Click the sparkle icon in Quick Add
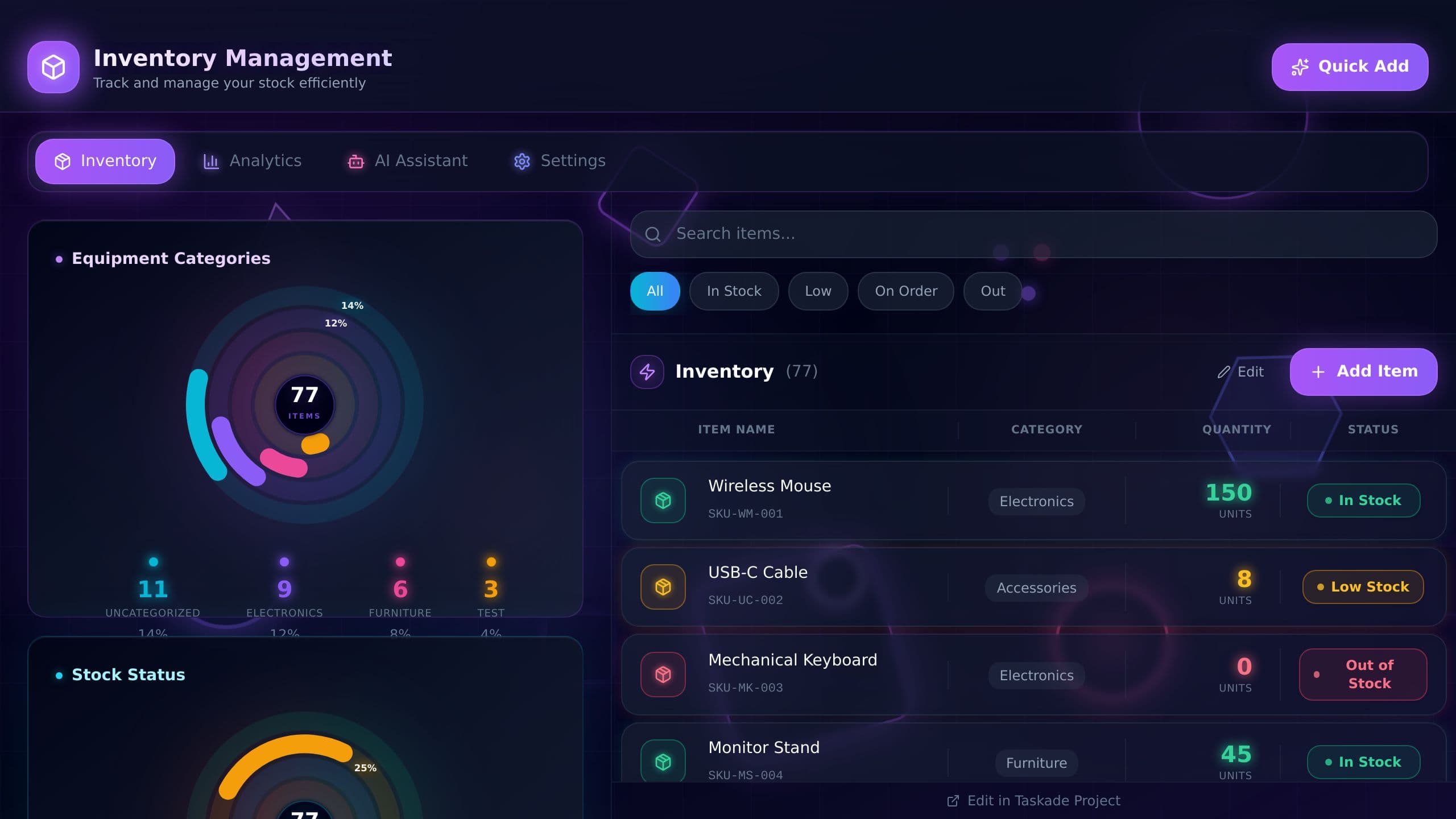 tap(1300, 67)
